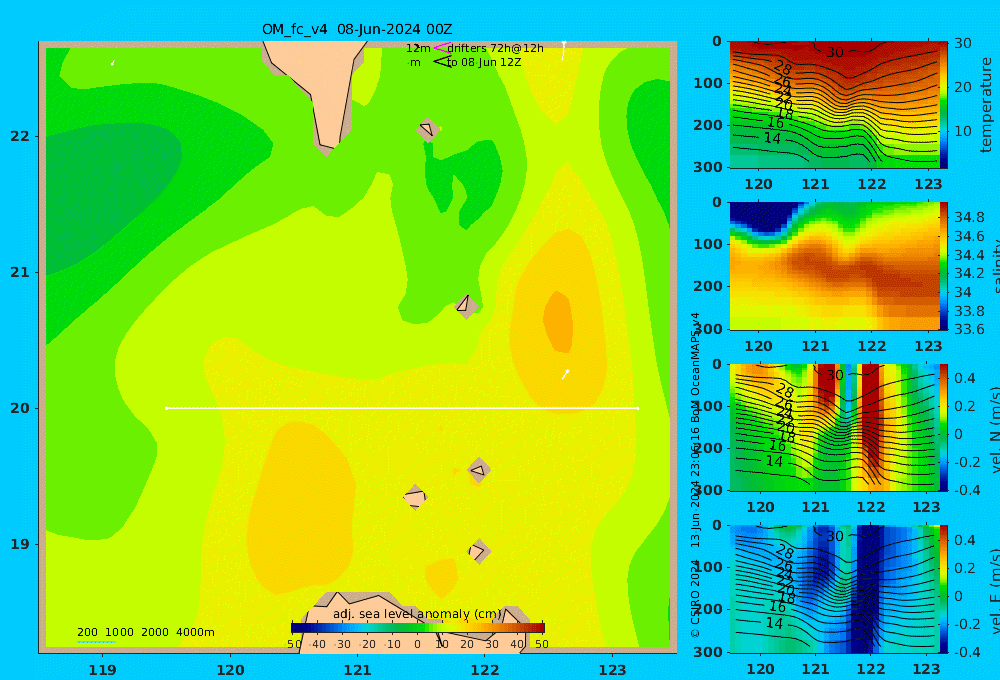Click depth legend '200 1000 2000 4000m'
This screenshot has height=680, width=1000.
point(145,632)
